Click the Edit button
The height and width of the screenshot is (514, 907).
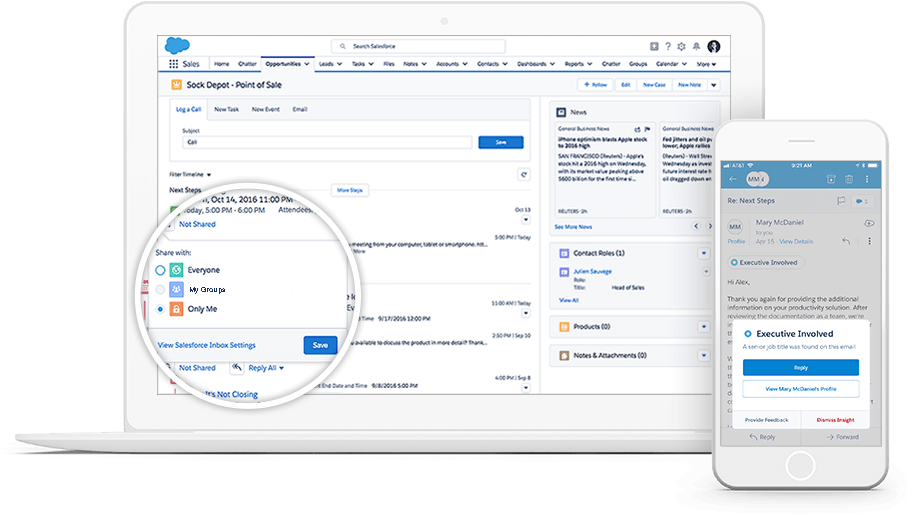pyautogui.click(x=625, y=85)
